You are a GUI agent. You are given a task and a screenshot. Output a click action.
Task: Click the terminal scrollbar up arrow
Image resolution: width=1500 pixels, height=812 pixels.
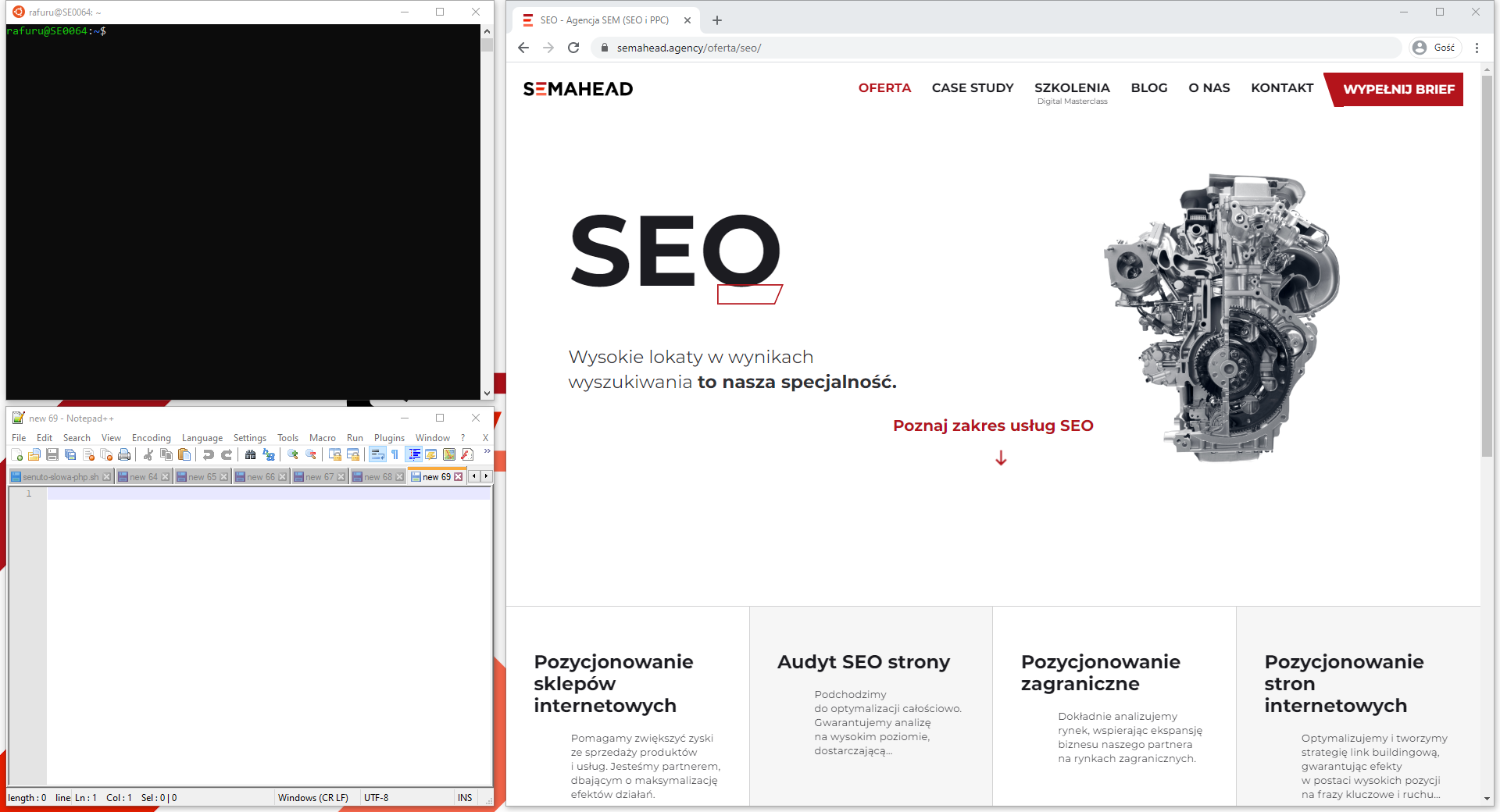(x=487, y=31)
